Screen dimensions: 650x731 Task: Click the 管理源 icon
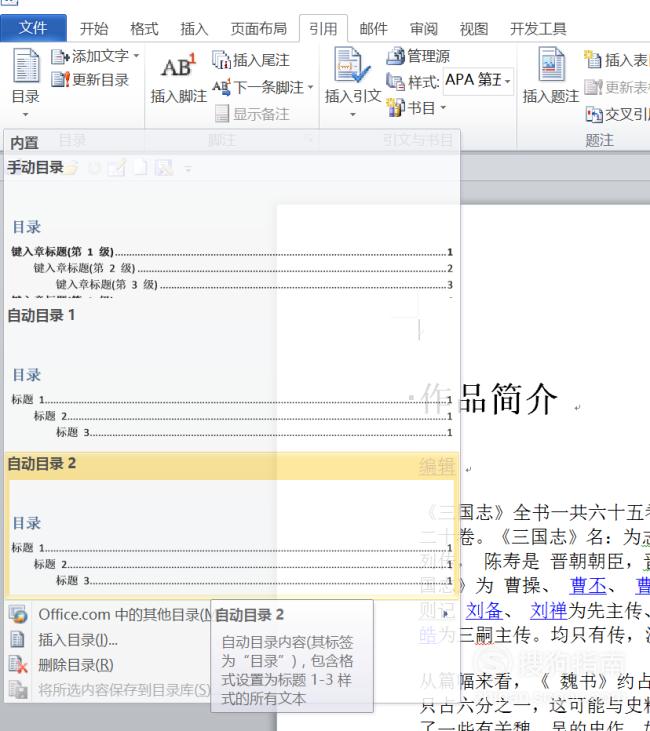tap(395, 56)
